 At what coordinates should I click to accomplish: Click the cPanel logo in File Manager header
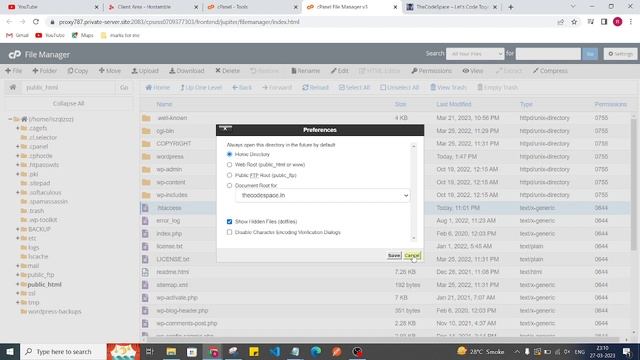pyautogui.click(x=15, y=54)
